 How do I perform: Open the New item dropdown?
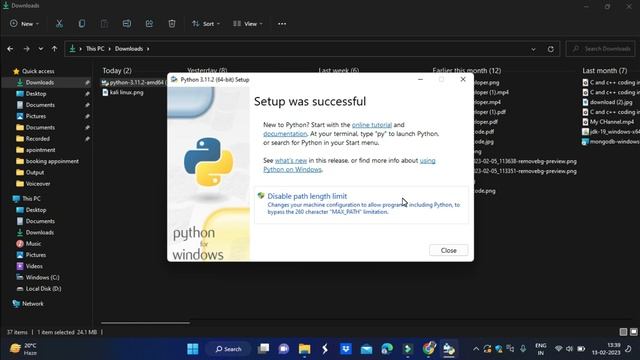24,24
